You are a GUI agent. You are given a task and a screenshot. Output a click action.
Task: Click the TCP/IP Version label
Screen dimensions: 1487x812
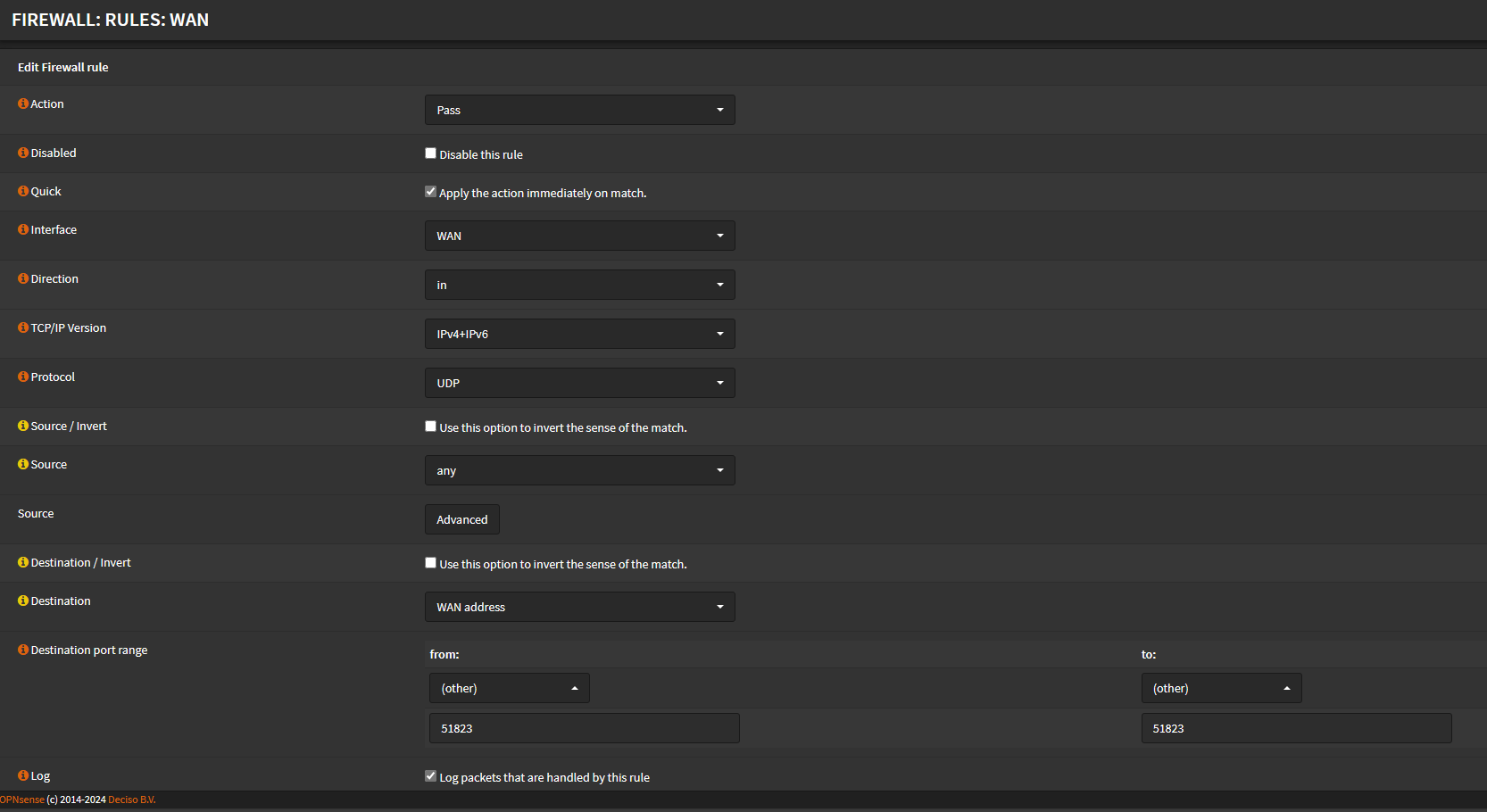[x=69, y=327]
